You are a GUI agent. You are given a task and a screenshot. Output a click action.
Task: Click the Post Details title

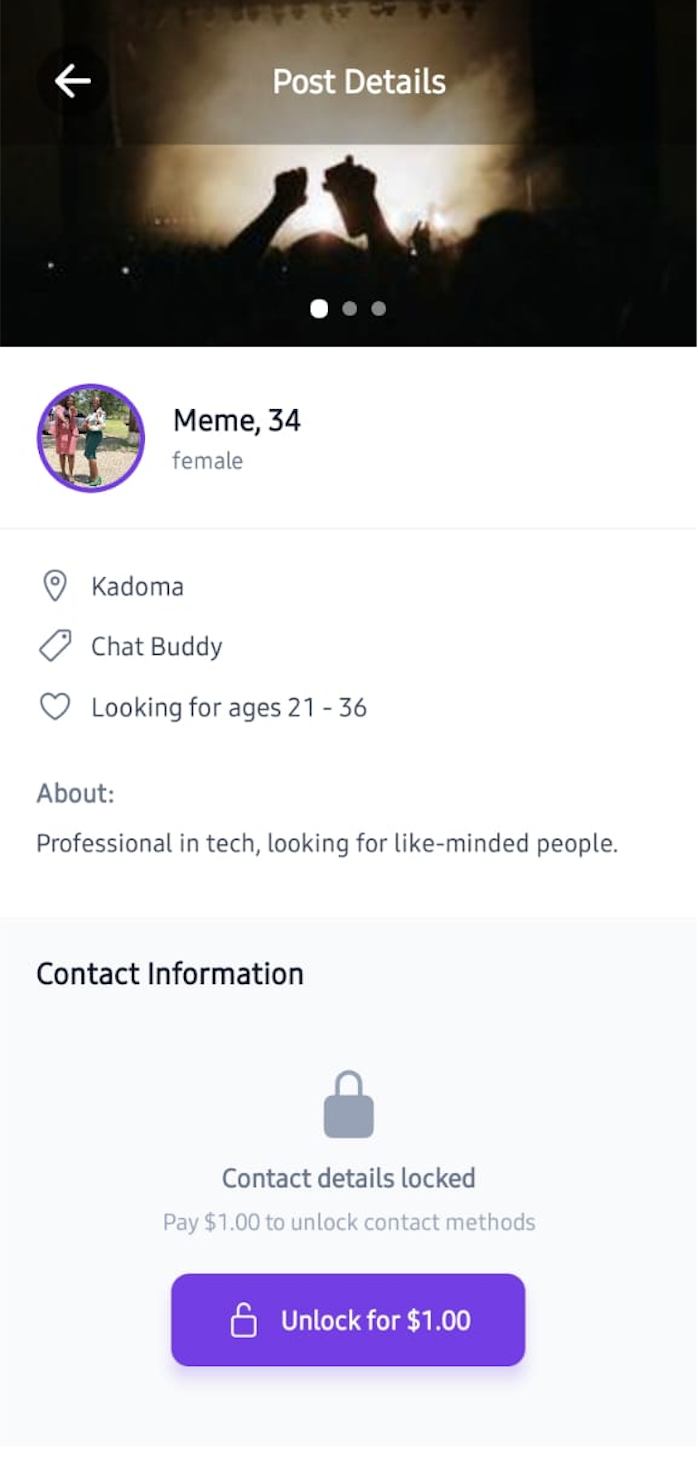pyautogui.click(x=359, y=82)
